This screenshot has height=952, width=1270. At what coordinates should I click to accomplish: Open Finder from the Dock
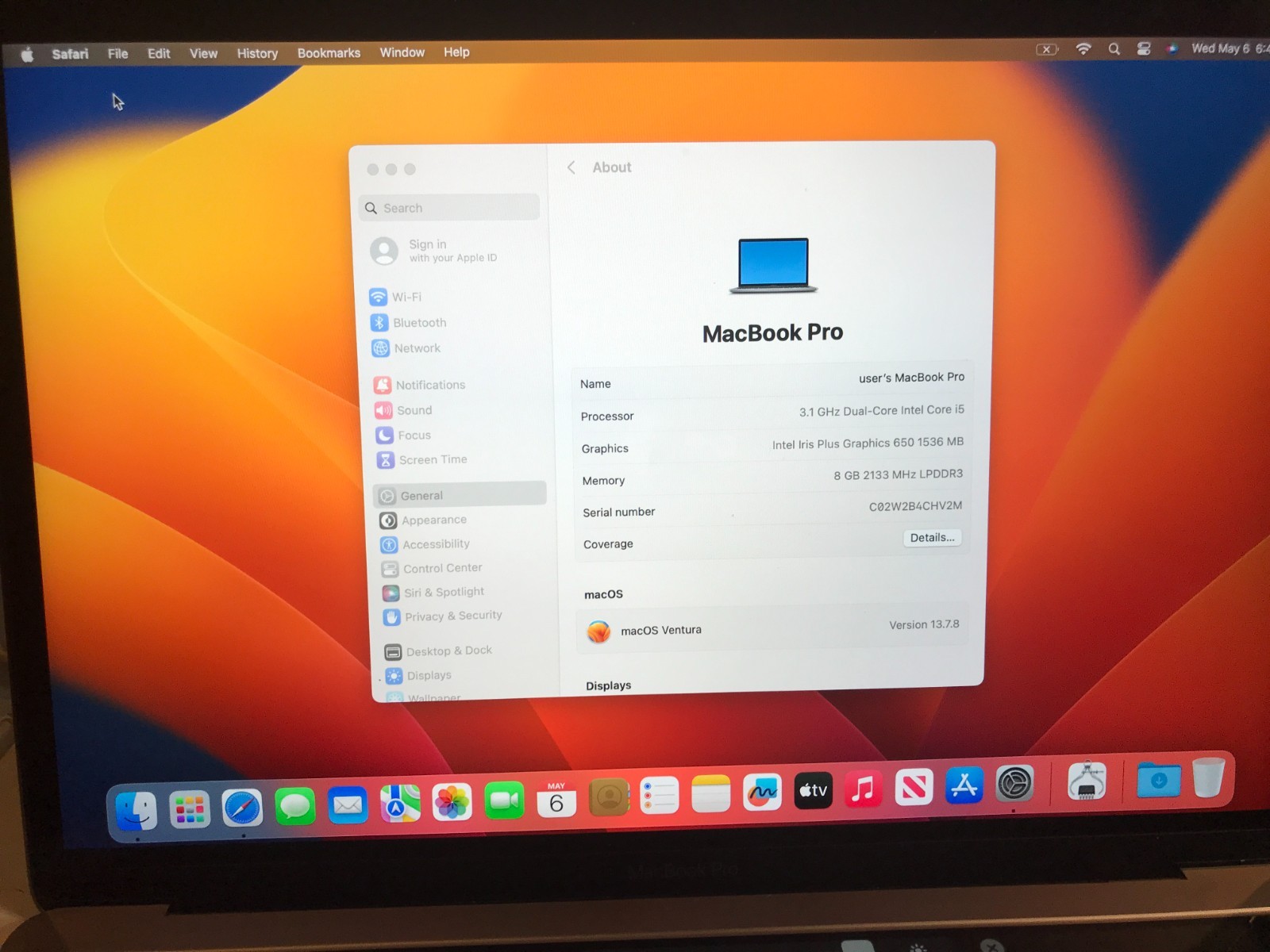point(137,812)
